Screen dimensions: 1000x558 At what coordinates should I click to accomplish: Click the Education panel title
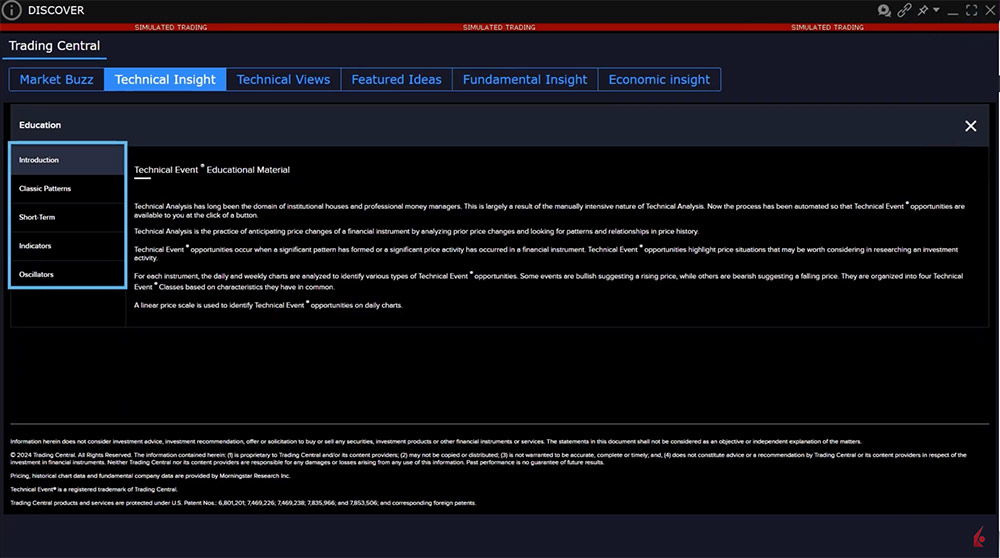[40, 125]
